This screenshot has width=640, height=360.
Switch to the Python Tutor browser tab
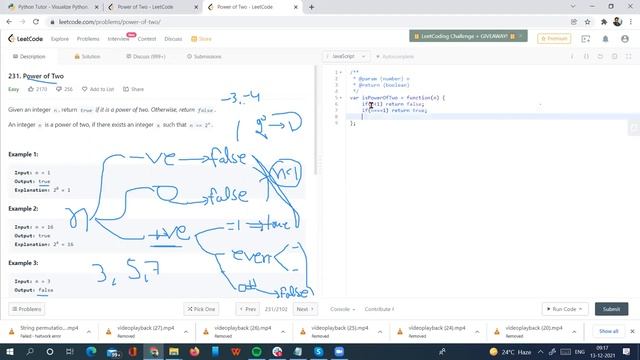tap(52, 7)
